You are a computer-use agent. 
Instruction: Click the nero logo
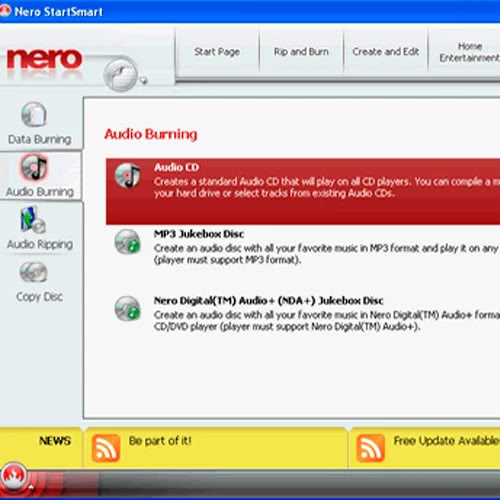pos(44,59)
